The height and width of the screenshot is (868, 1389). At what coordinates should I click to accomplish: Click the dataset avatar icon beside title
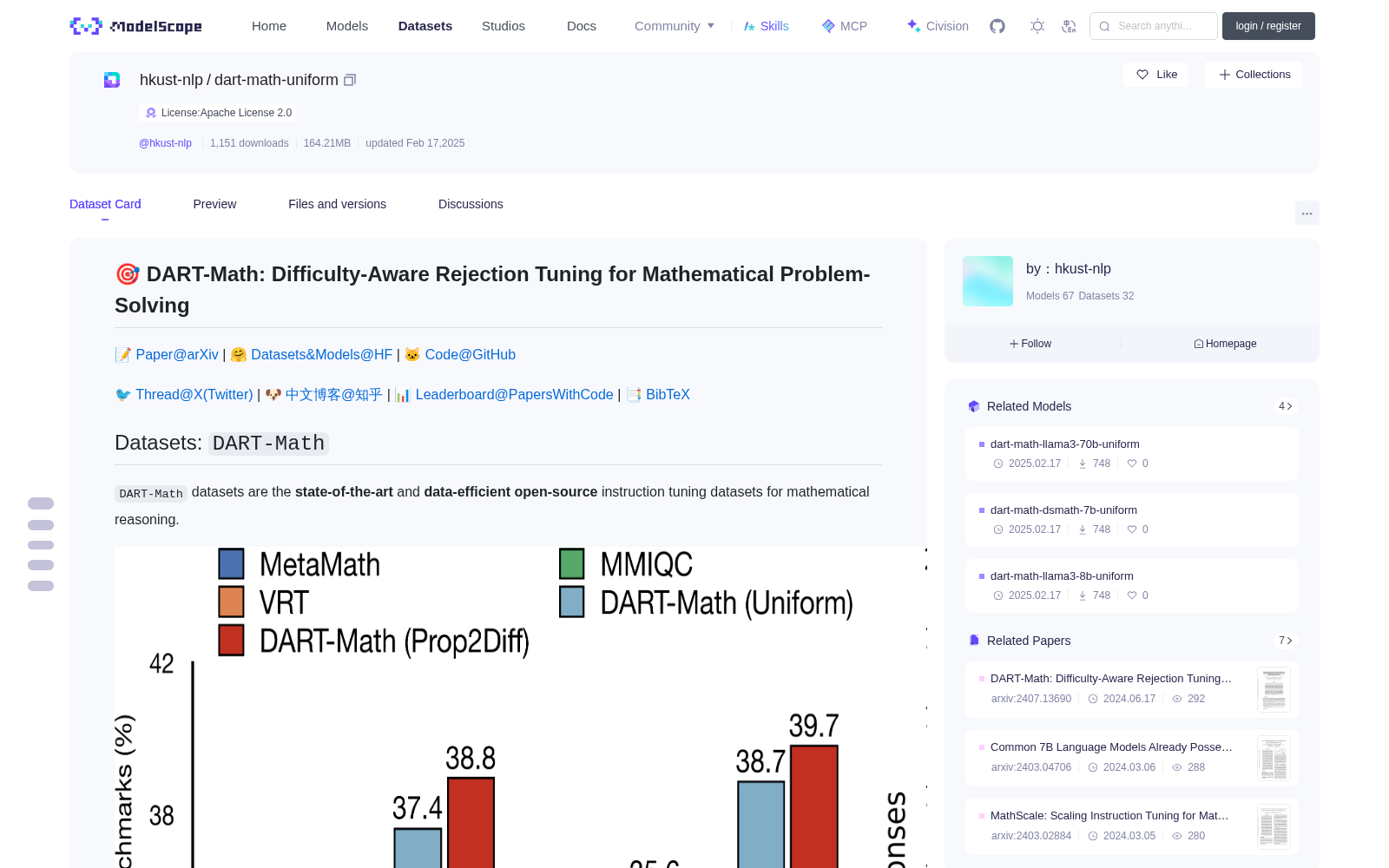click(x=112, y=80)
